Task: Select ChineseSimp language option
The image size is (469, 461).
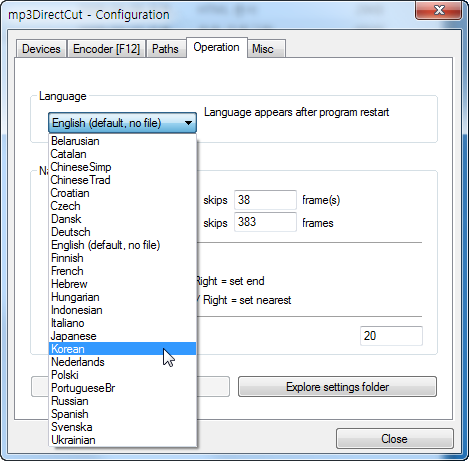Action: point(122,167)
